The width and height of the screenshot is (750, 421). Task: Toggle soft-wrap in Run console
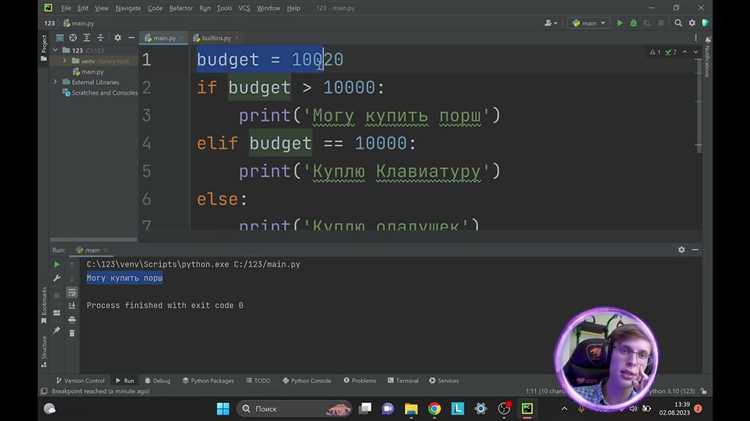[x=72, y=292]
